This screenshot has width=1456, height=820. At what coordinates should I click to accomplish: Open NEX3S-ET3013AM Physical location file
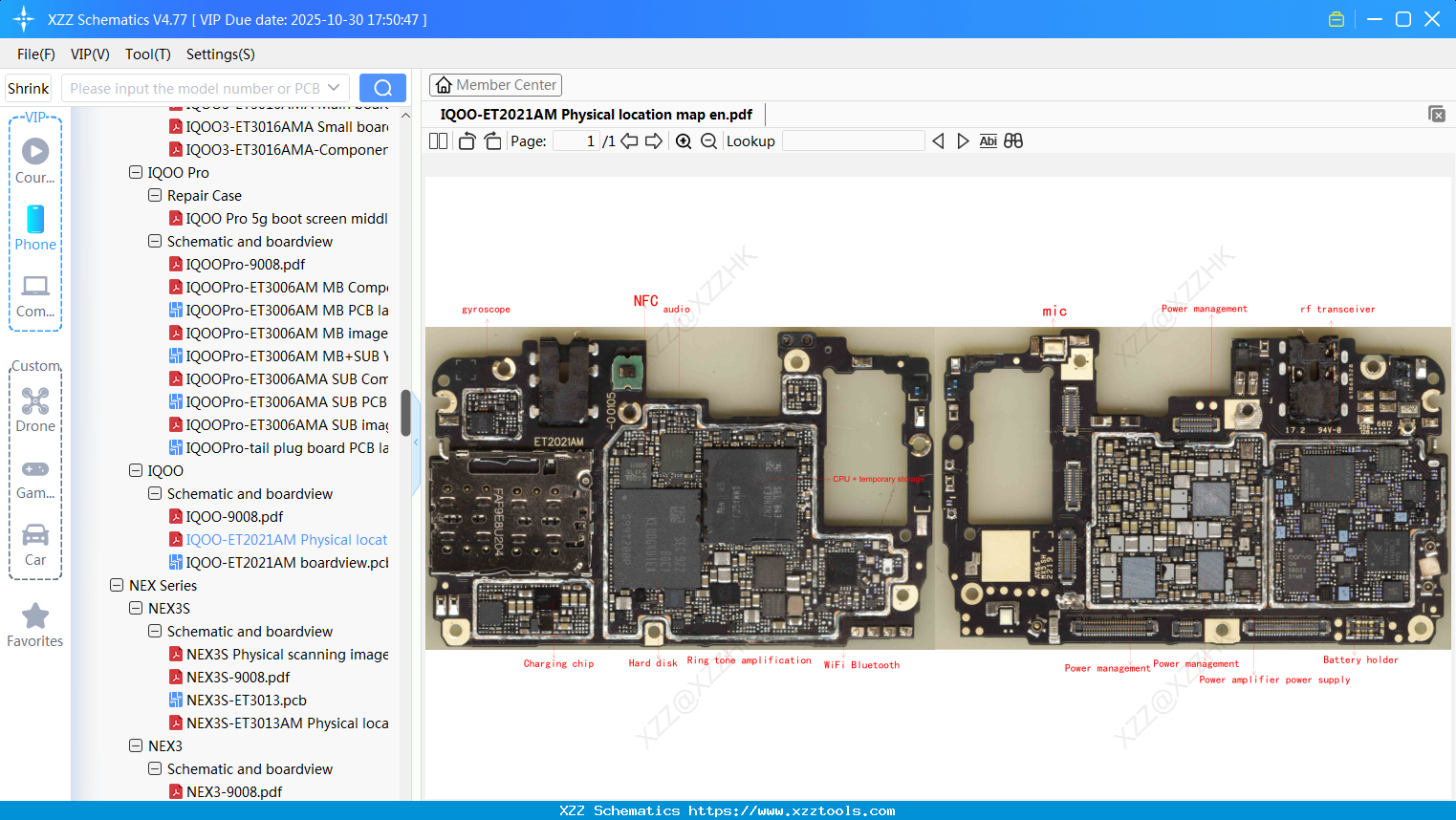tap(278, 723)
